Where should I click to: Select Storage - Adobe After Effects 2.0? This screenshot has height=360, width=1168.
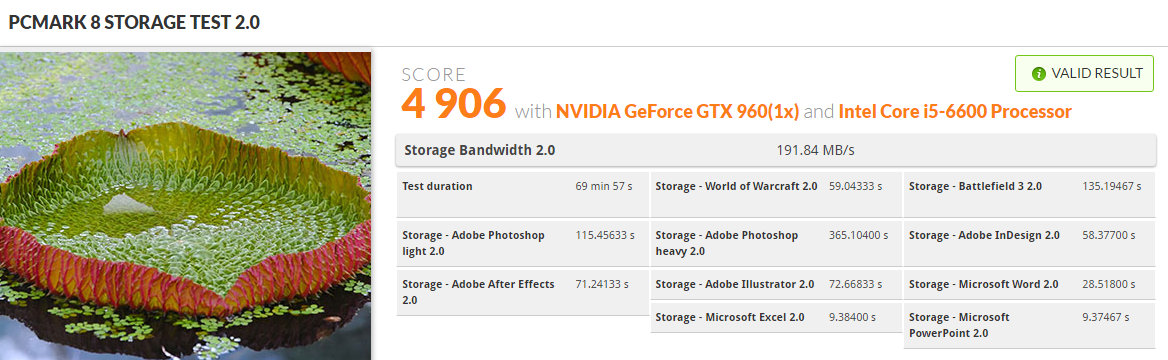coord(522,292)
